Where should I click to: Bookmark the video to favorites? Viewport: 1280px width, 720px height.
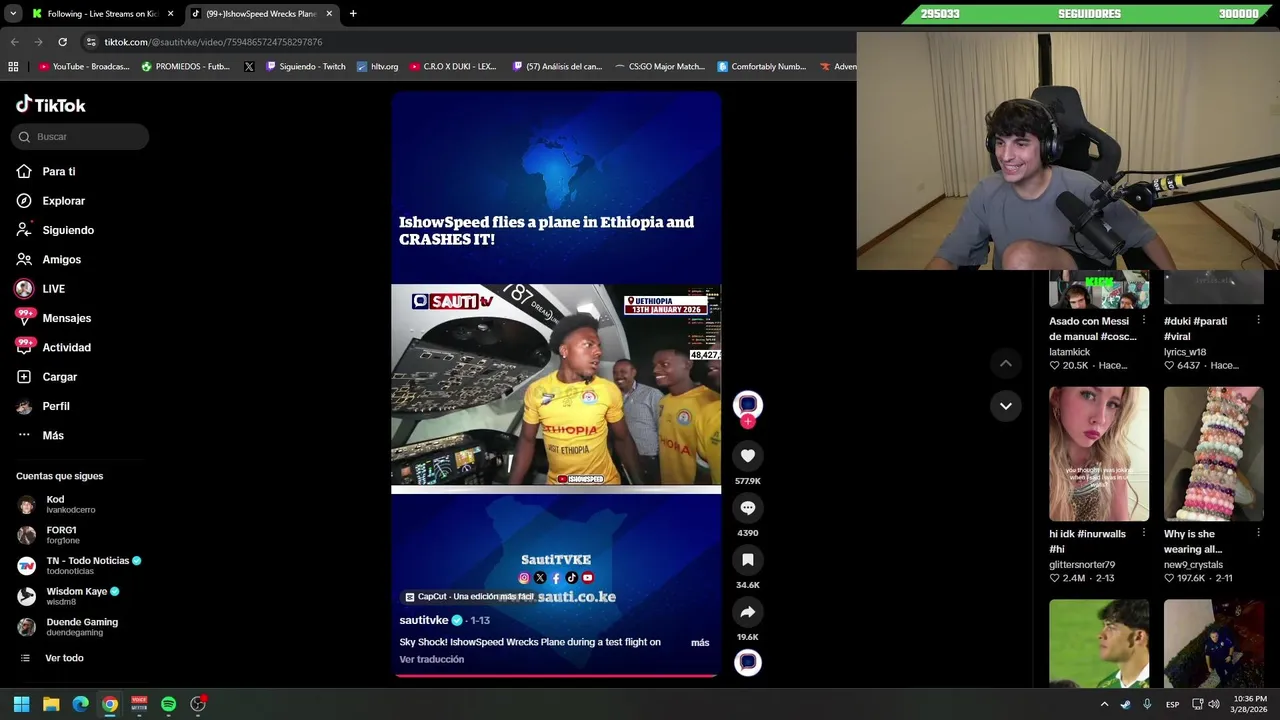pyautogui.click(x=747, y=560)
